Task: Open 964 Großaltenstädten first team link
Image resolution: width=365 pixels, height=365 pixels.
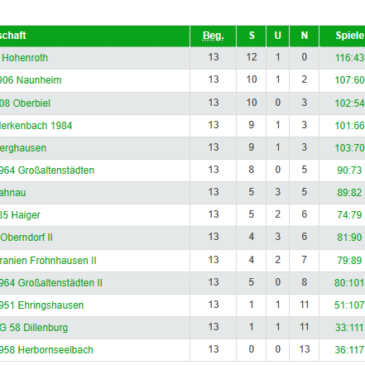Action: [x=47, y=170]
